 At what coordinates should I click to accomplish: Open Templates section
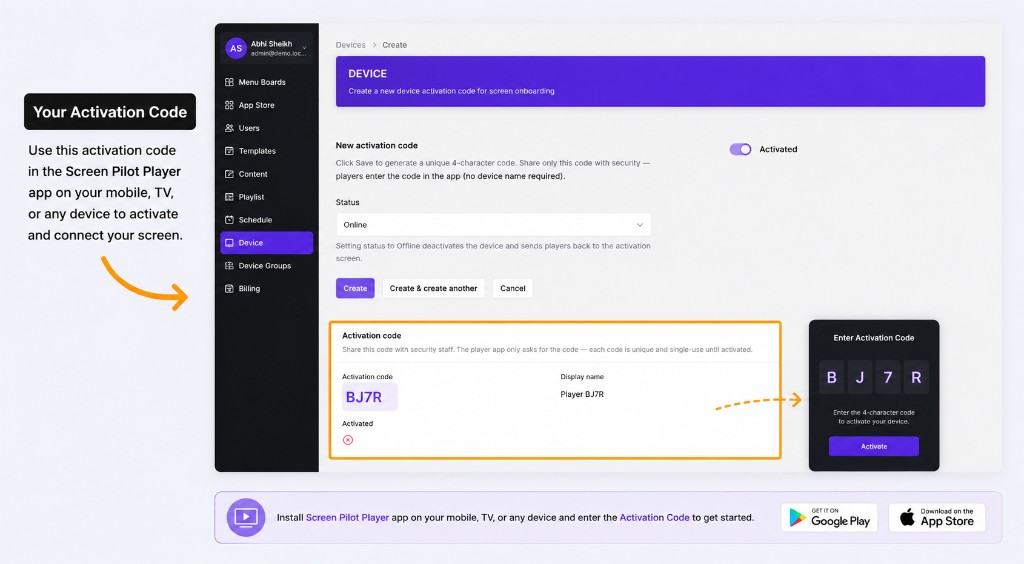(x=266, y=151)
